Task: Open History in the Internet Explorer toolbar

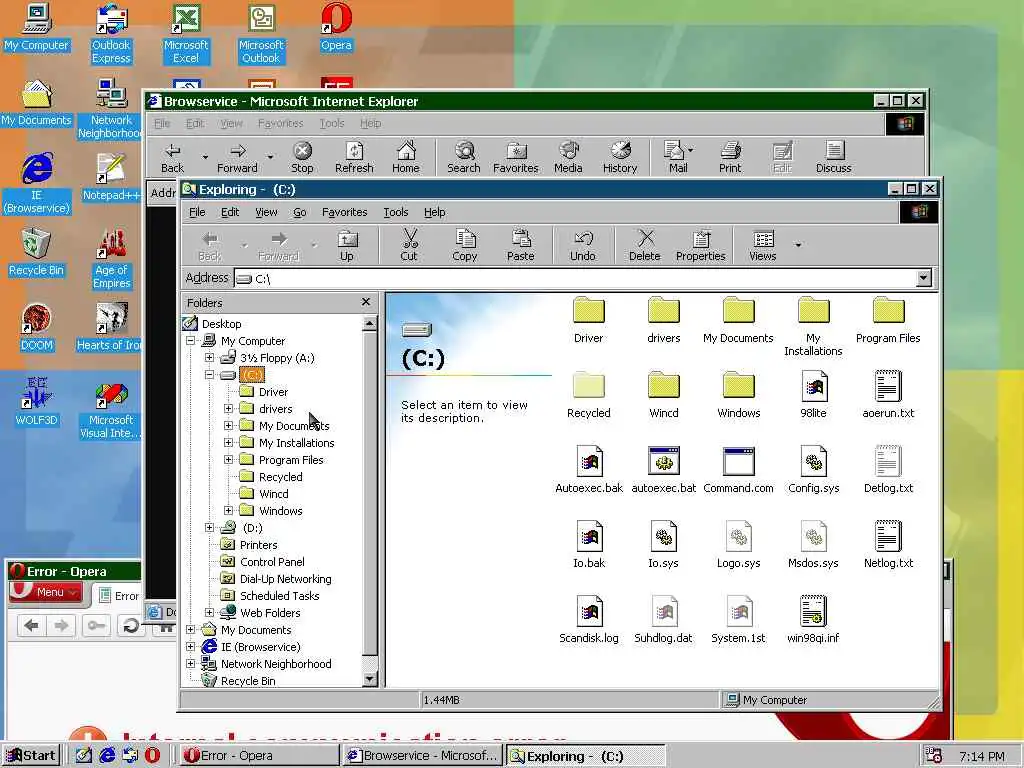Action: point(620,157)
